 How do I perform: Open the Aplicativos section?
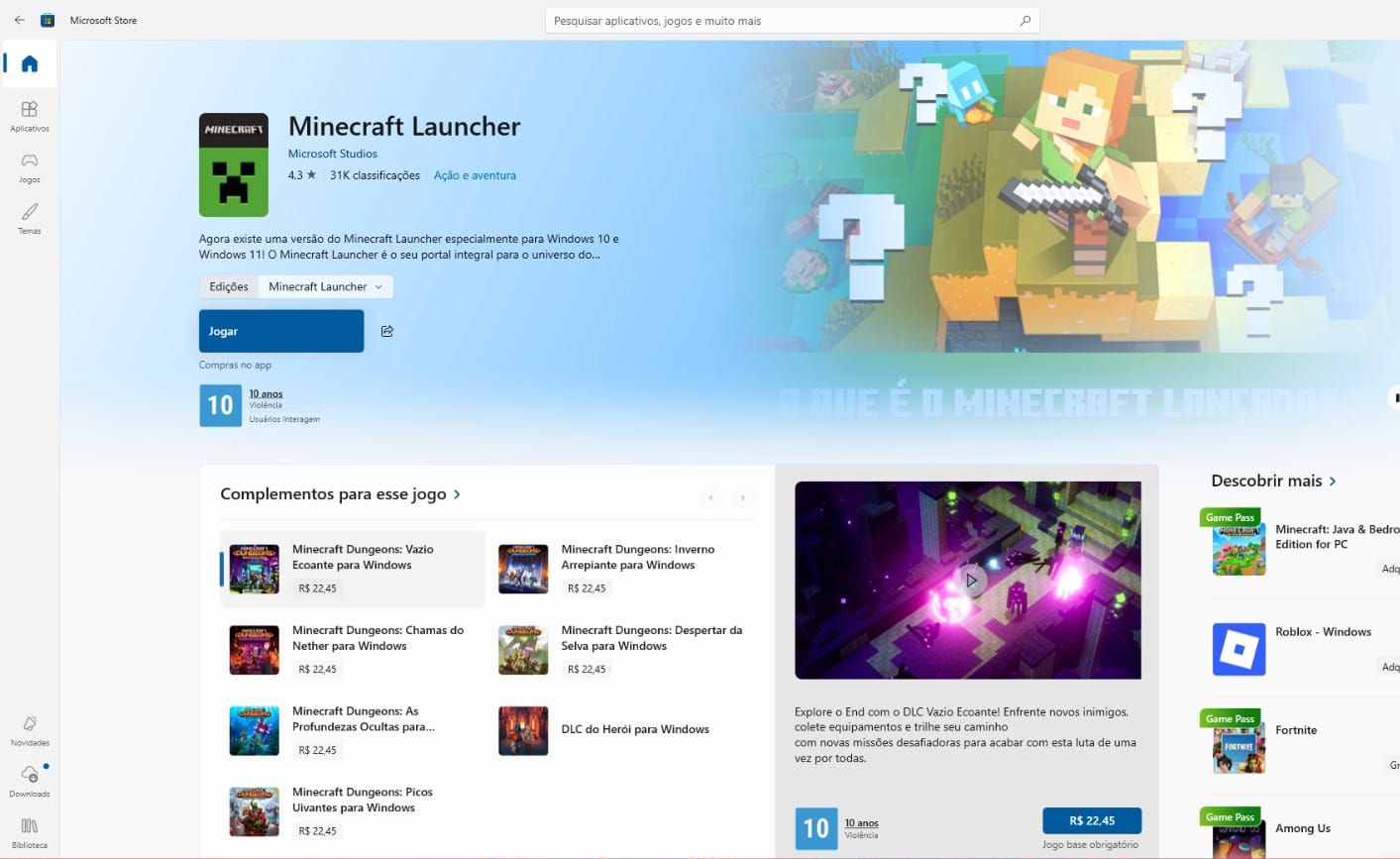click(x=30, y=116)
